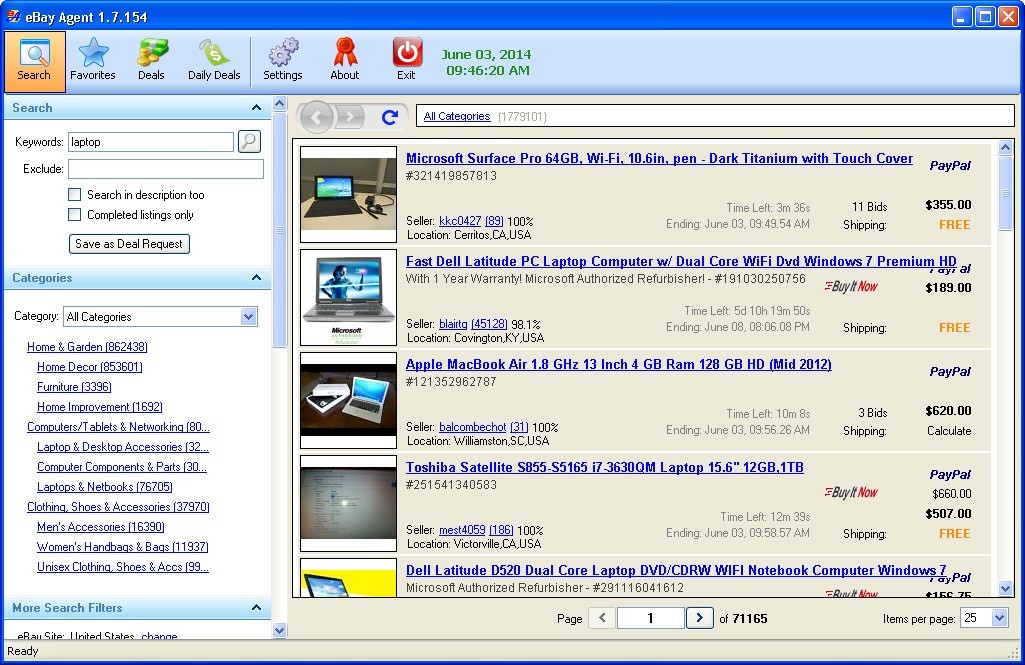Collapse the Categories panel
The image size is (1025, 665).
[257, 278]
